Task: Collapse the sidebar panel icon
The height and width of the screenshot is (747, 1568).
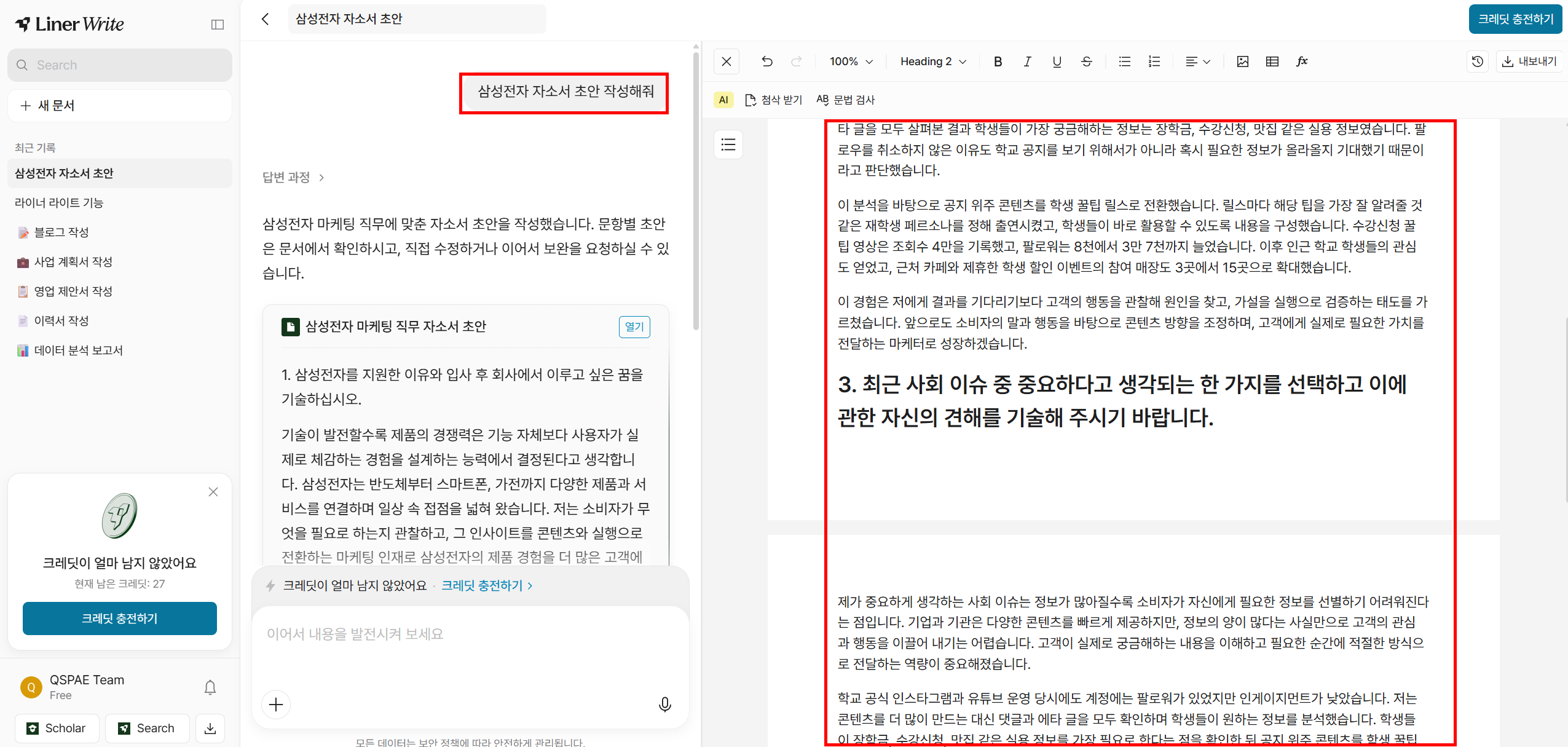Action: [218, 25]
